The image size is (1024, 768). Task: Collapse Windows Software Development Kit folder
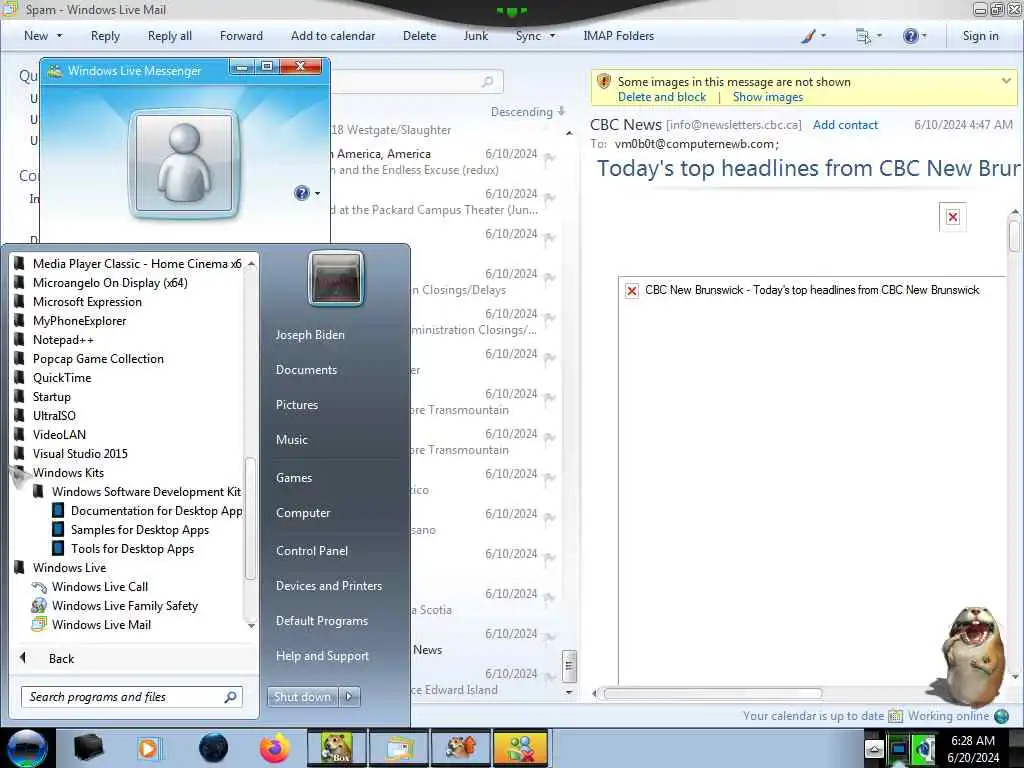137,492
